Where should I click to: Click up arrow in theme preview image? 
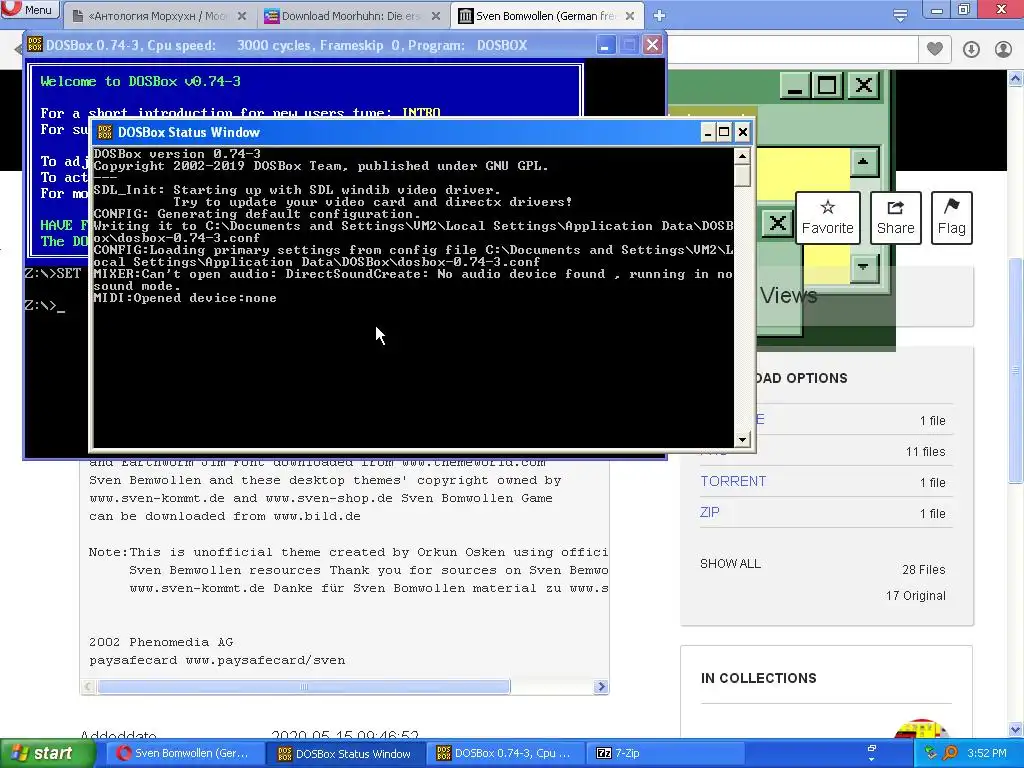tap(863, 162)
